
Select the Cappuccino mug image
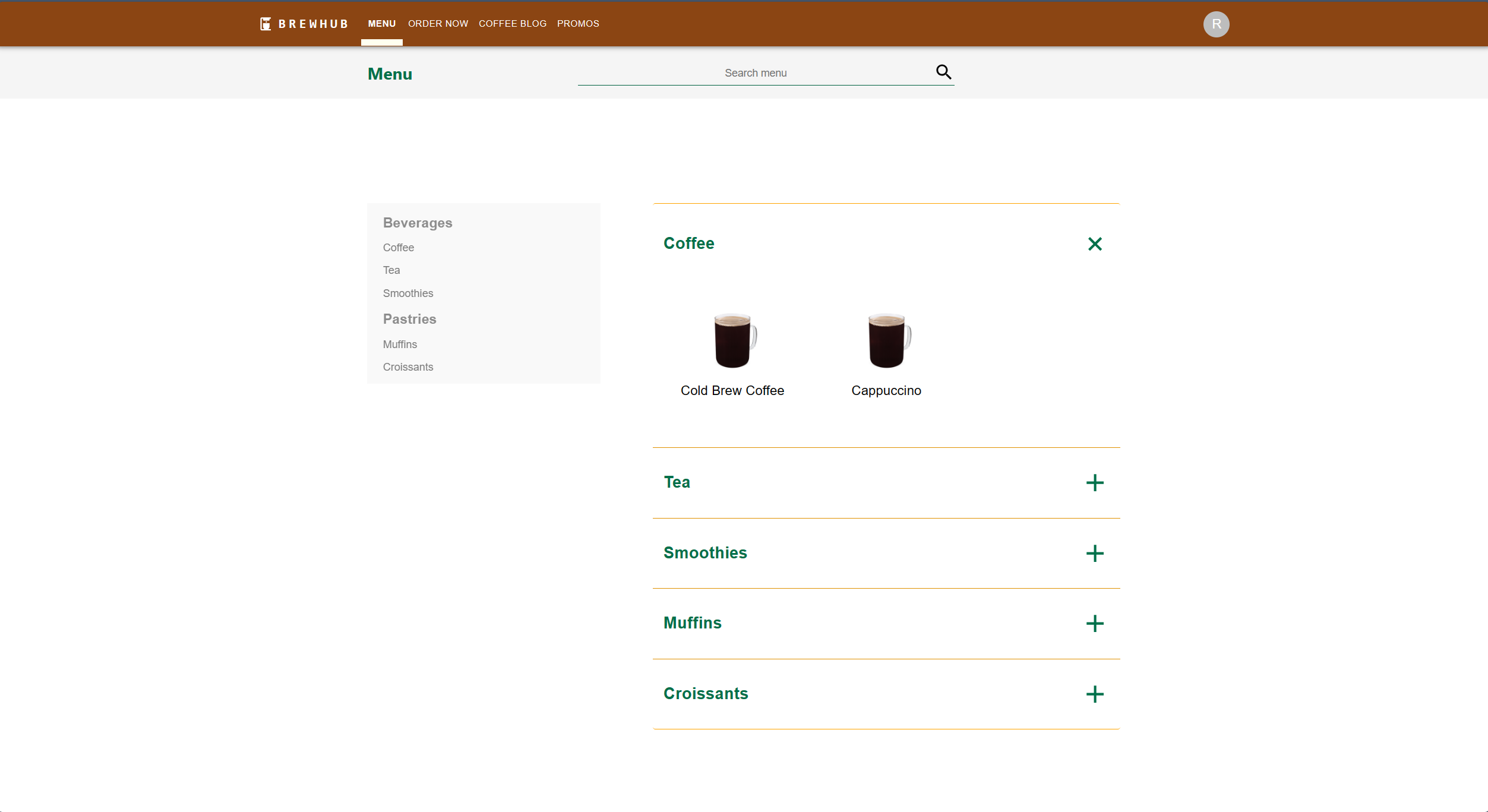[x=888, y=340]
